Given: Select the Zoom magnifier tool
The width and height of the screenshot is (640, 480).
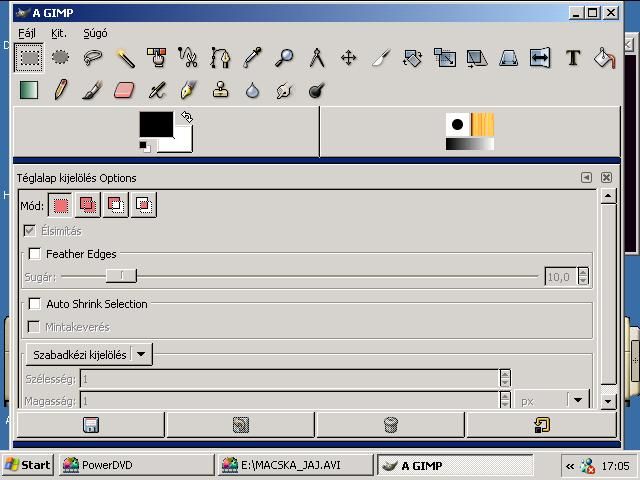Looking at the screenshot, I should [x=284, y=58].
